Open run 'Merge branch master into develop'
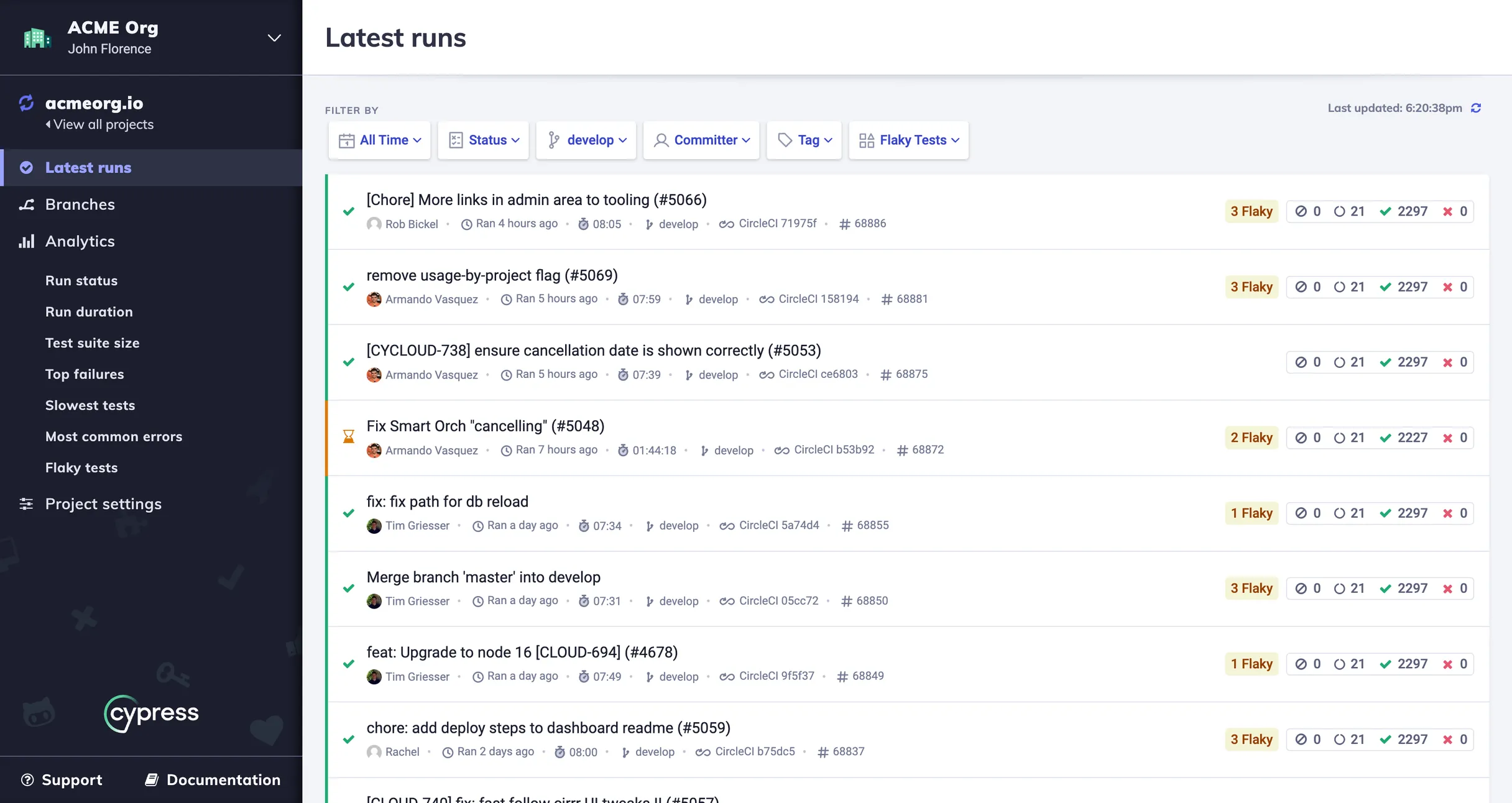 pyautogui.click(x=483, y=577)
